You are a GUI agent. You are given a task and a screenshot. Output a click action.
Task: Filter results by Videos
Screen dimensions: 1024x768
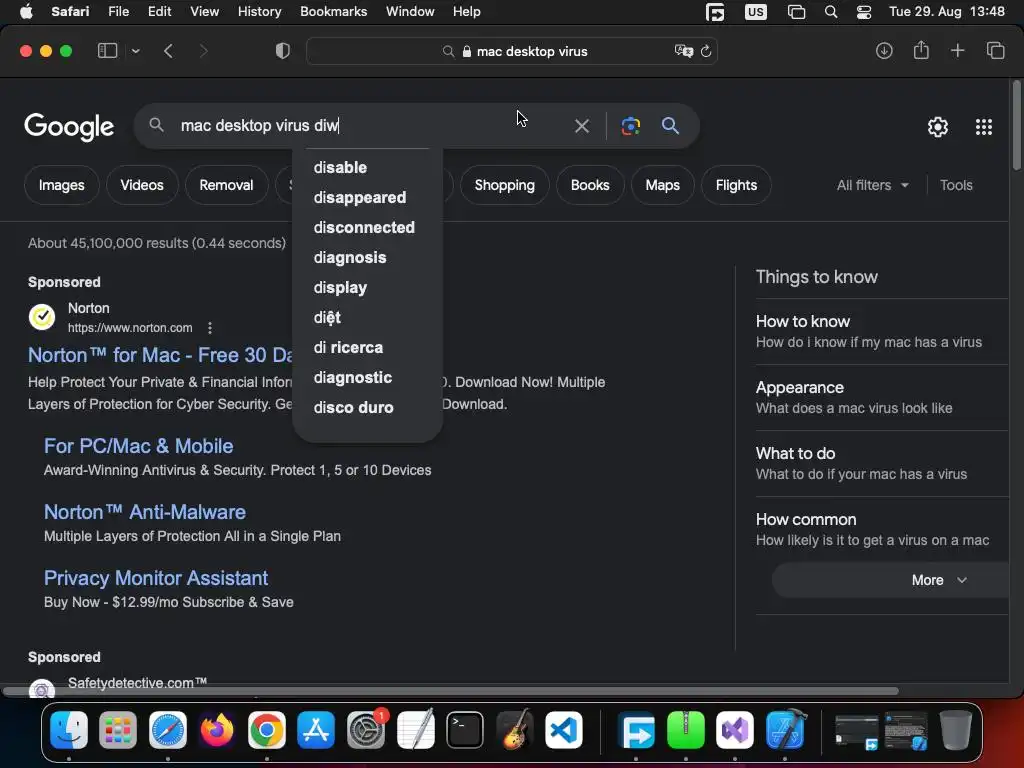click(x=142, y=185)
